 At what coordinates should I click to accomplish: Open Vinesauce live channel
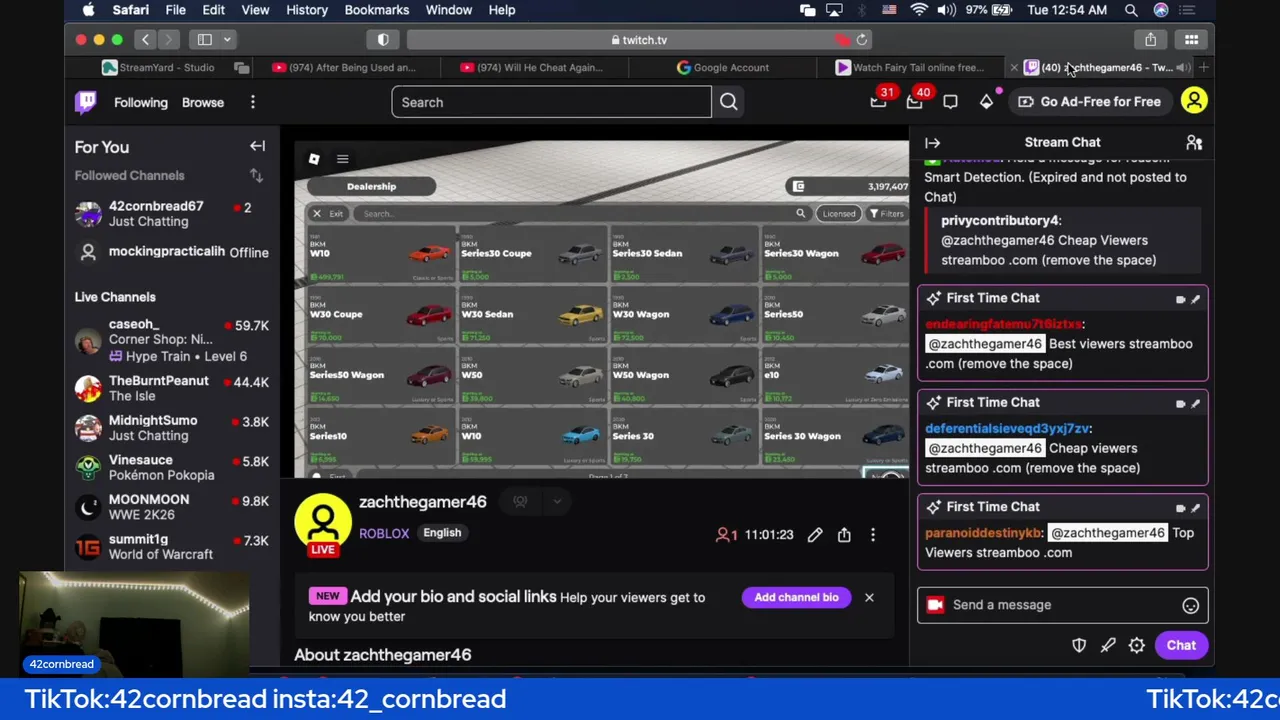pyautogui.click(x=172, y=467)
